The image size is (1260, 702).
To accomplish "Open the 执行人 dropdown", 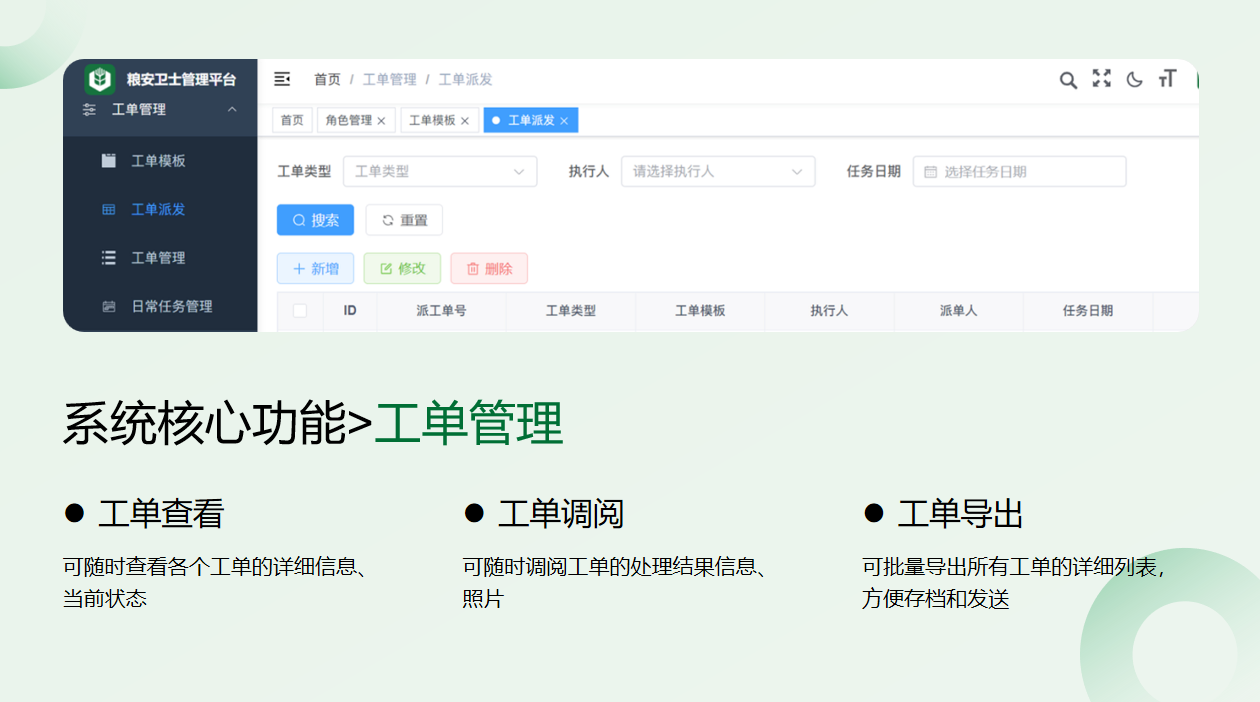I will tap(718, 172).
